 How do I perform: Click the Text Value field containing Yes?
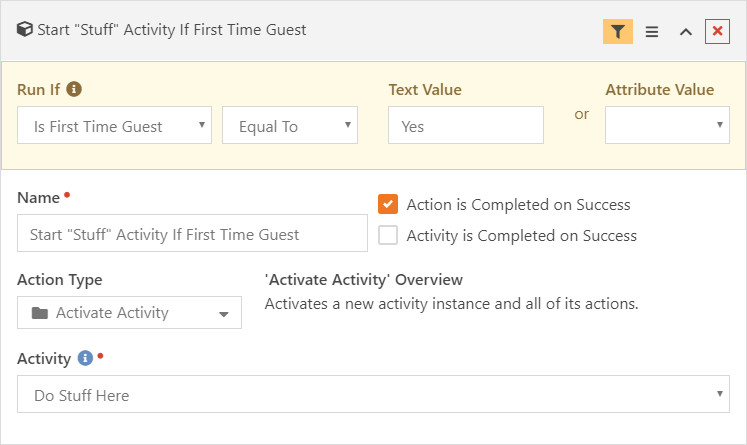pyautogui.click(x=465, y=125)
